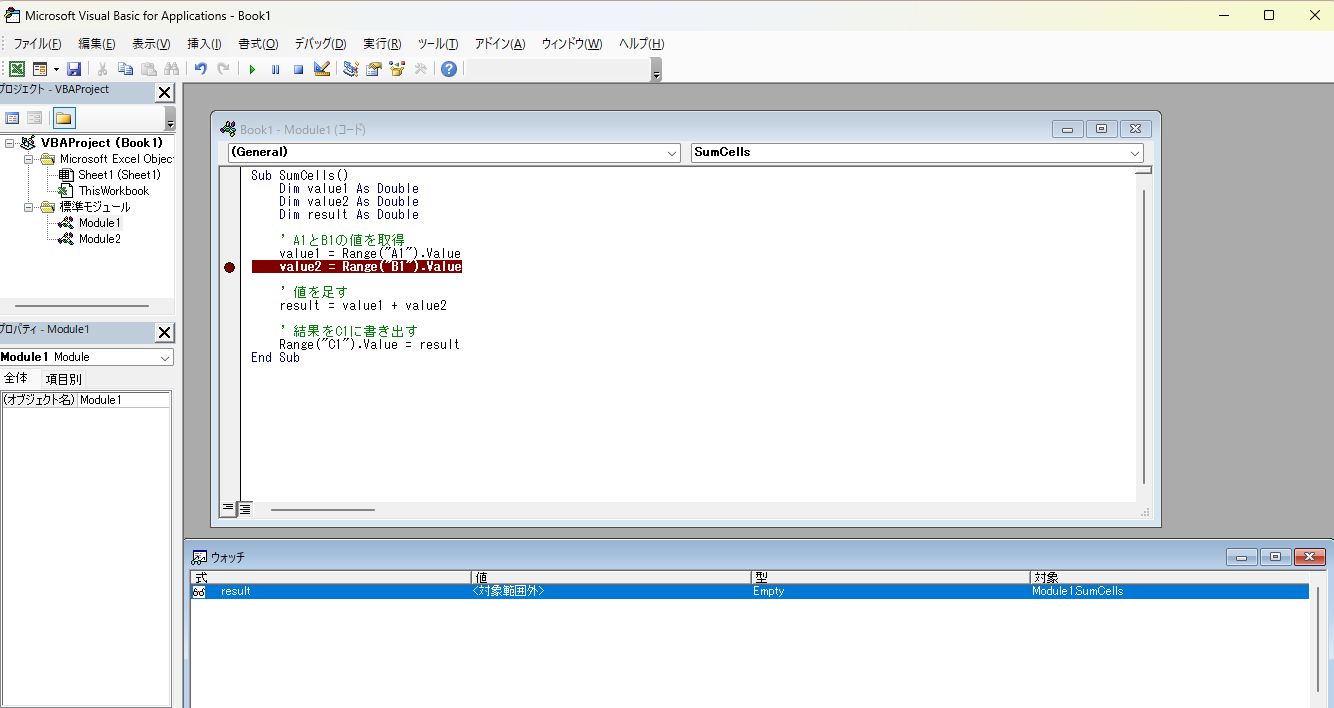Screen dimensions: 1334x708
Task: Click the code window vertical scrollbar
Action: (x=1144, y=335)
